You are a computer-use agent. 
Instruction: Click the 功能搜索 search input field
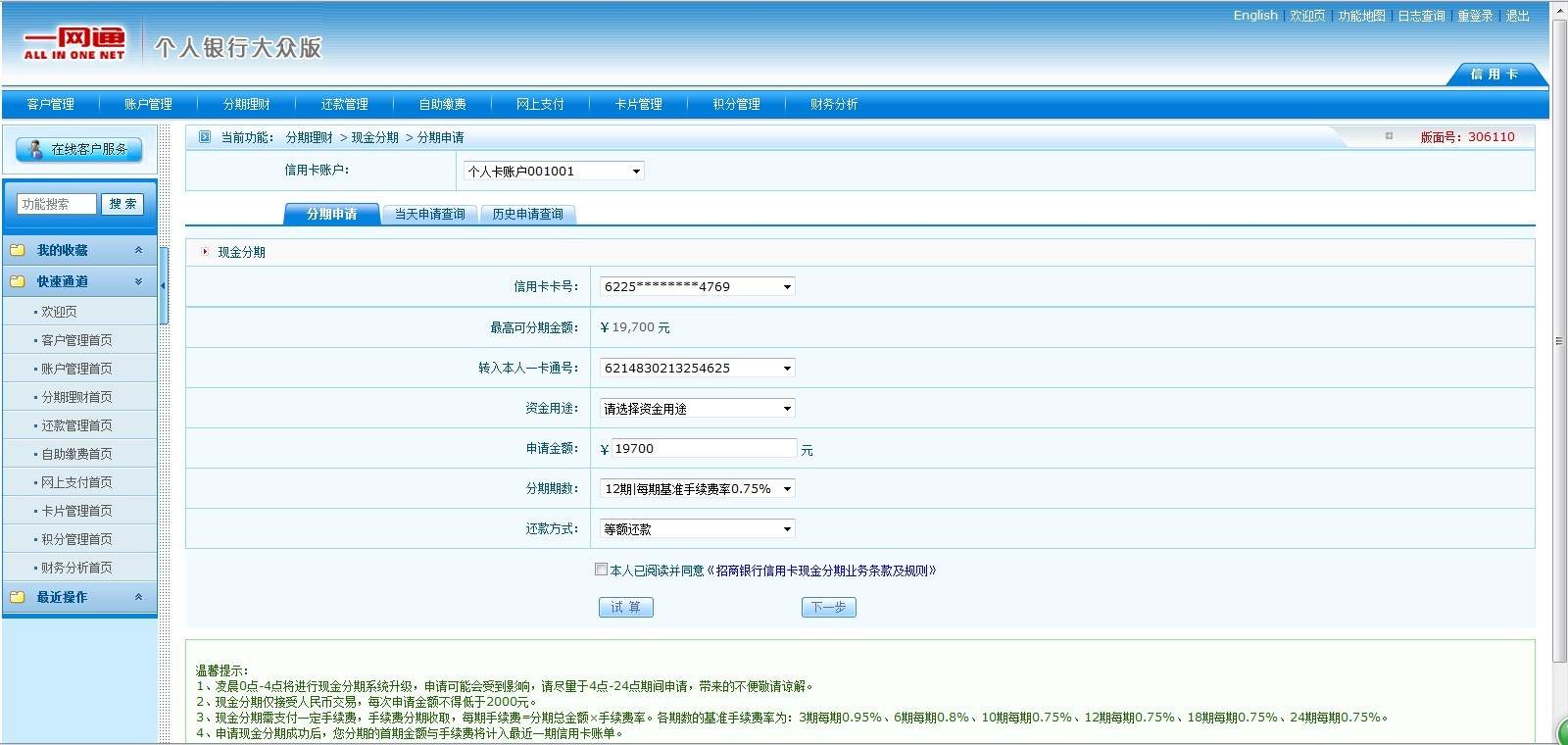click(x=57, y=204)
